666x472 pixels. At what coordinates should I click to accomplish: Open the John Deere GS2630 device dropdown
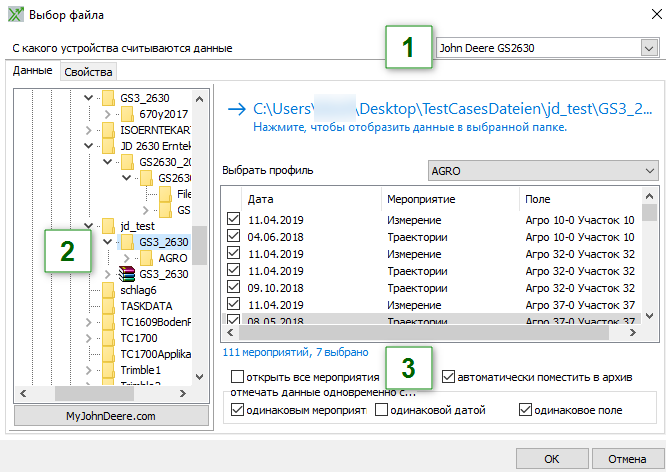(649, 48)
